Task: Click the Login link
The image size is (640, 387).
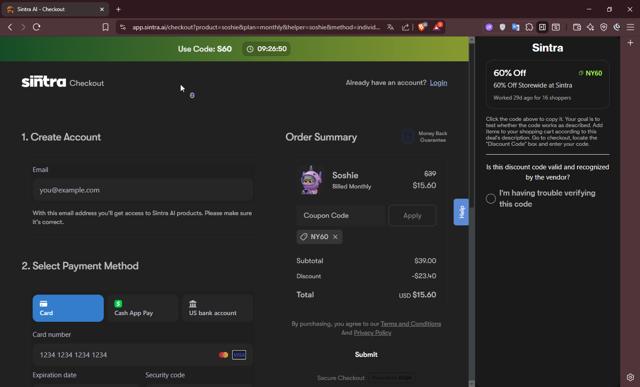Action: click(x=438, y=83)
